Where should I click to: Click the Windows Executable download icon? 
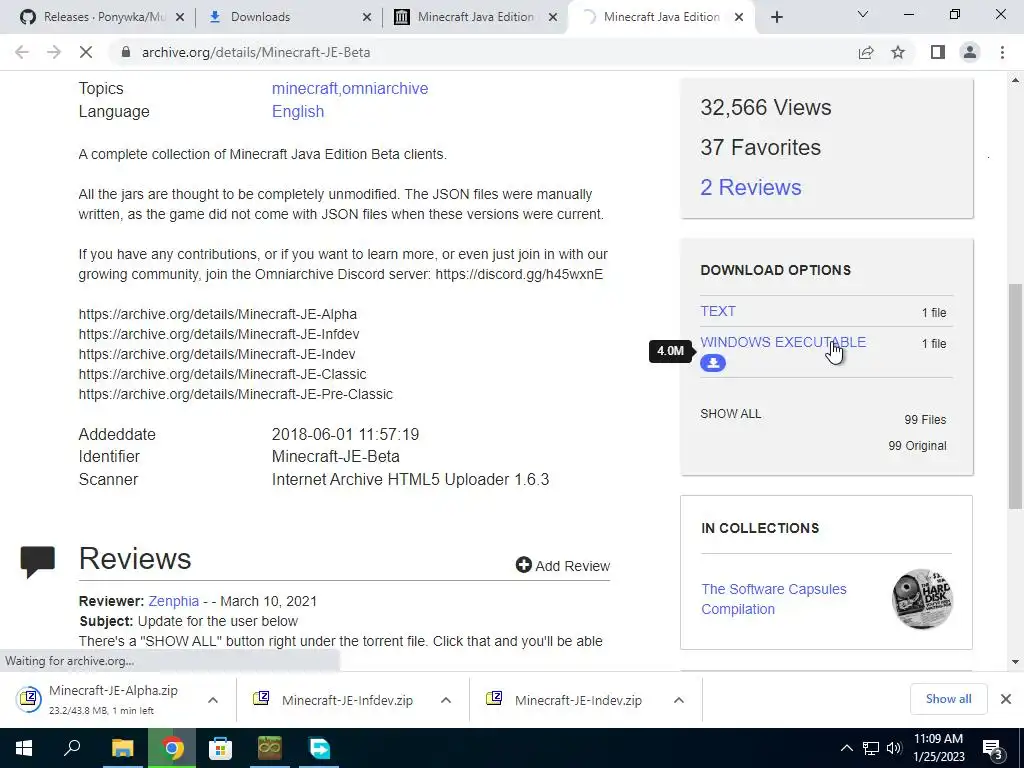point(712,363)
